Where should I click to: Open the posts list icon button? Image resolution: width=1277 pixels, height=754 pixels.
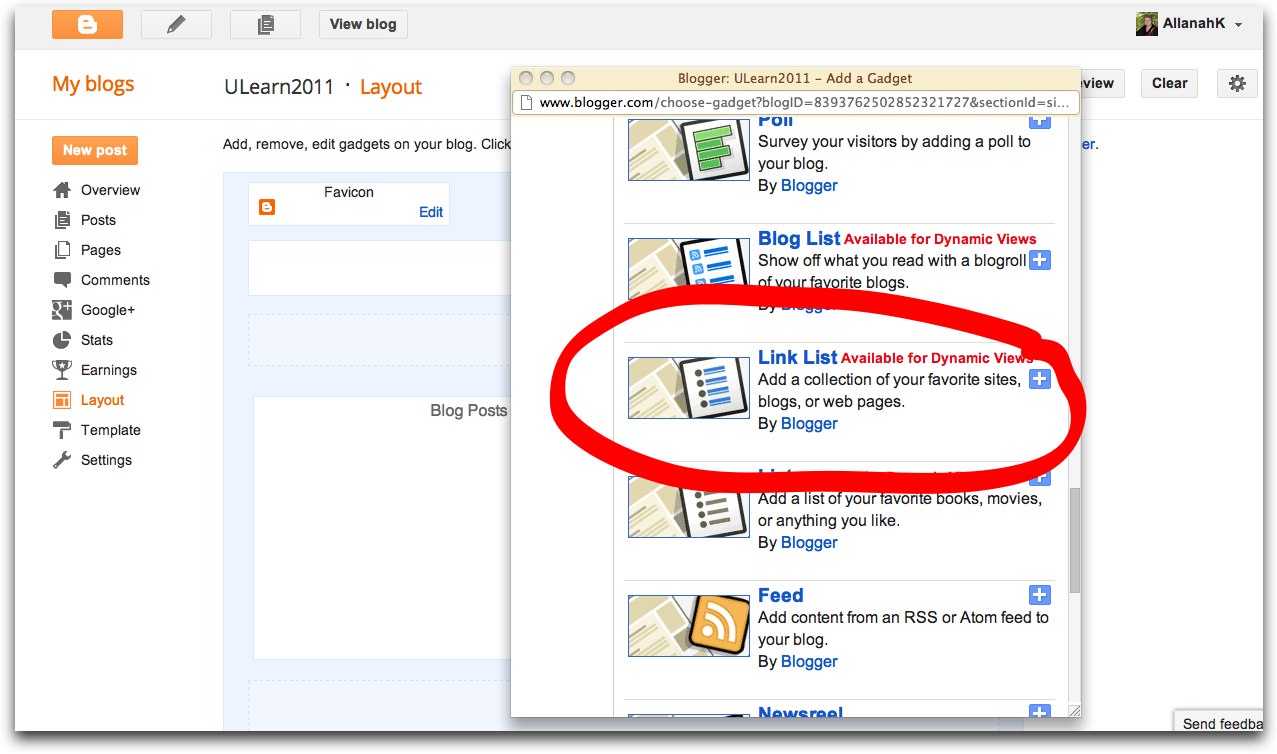[x=265, y=24]
